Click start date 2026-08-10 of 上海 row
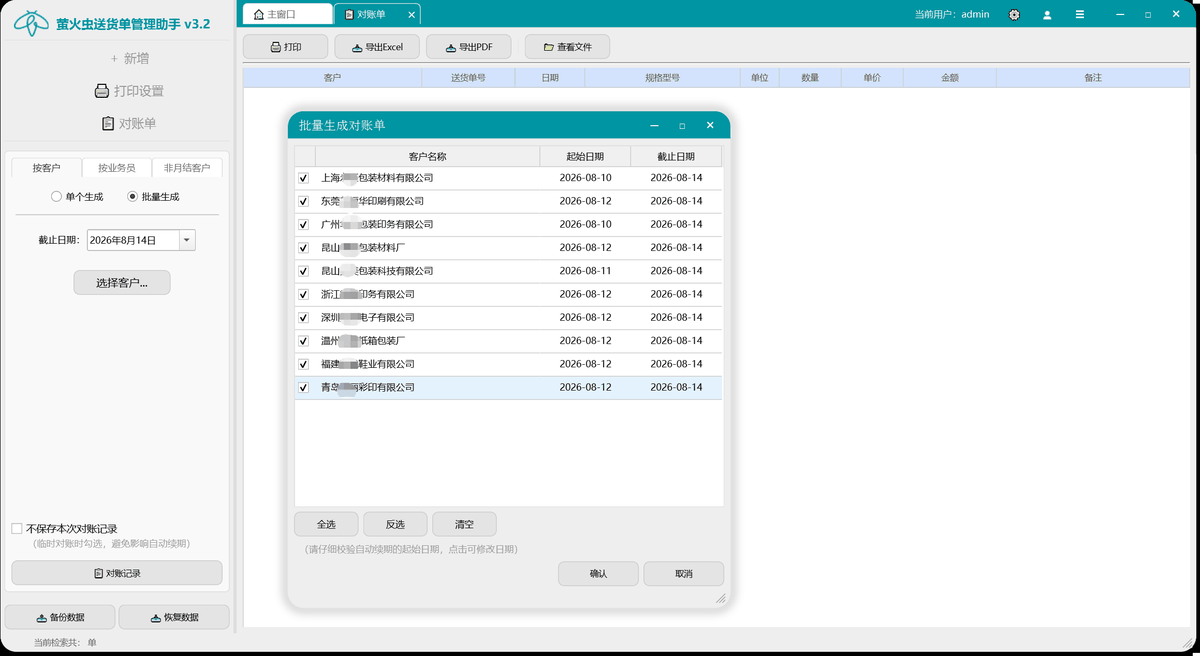This screenshot has width=1200, height=656. pos(585,178)
